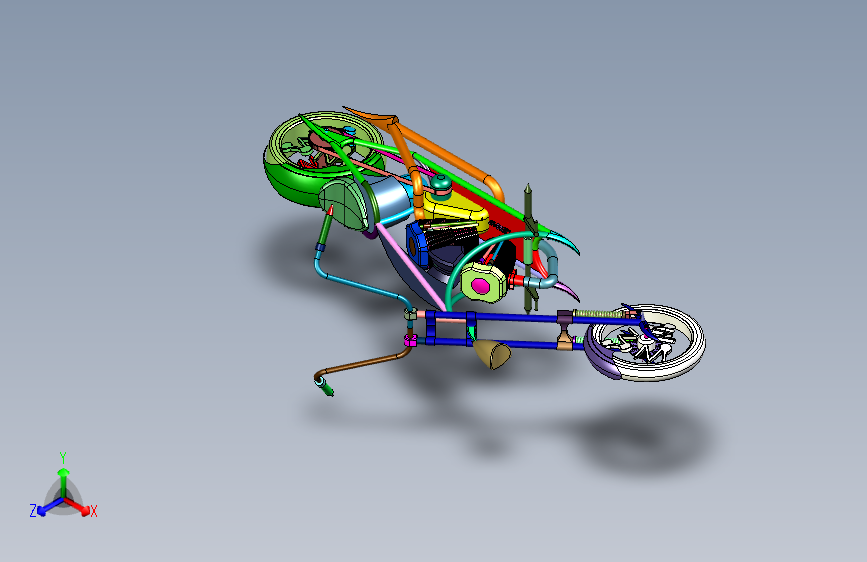Select the yellow fuel tank
Image resolution: width=867 pixels, height=562 pixels.
coord(456,210)
